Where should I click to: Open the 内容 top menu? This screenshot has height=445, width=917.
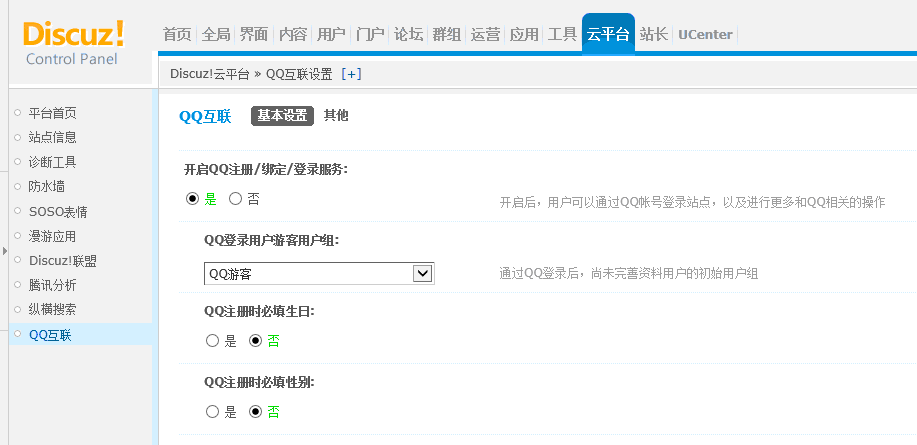pyautogui.click(x=292, y=34)
